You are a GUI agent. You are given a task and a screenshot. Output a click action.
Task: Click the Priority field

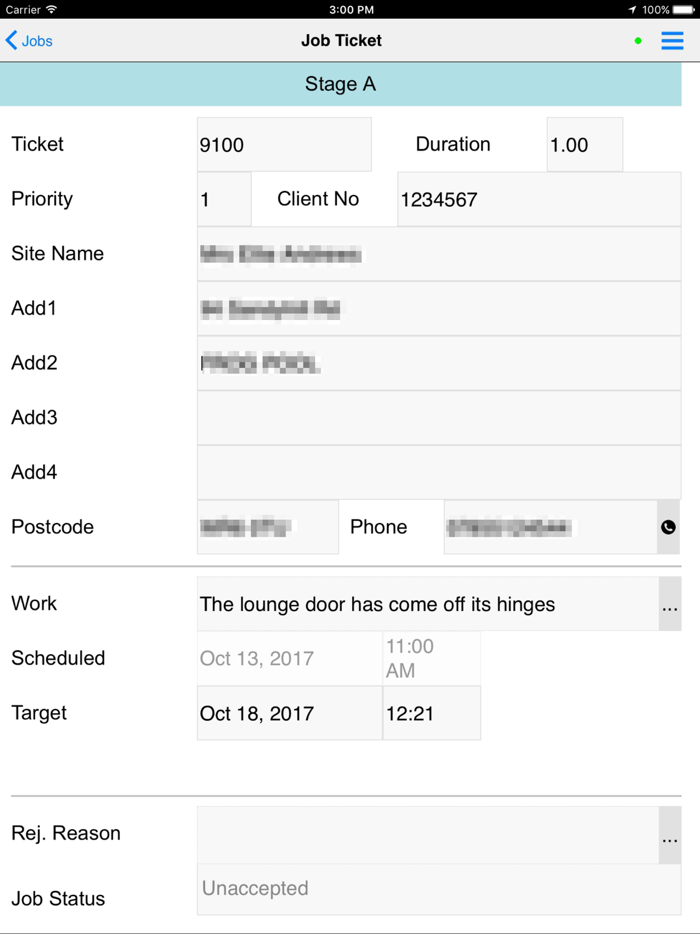(224, 200)
